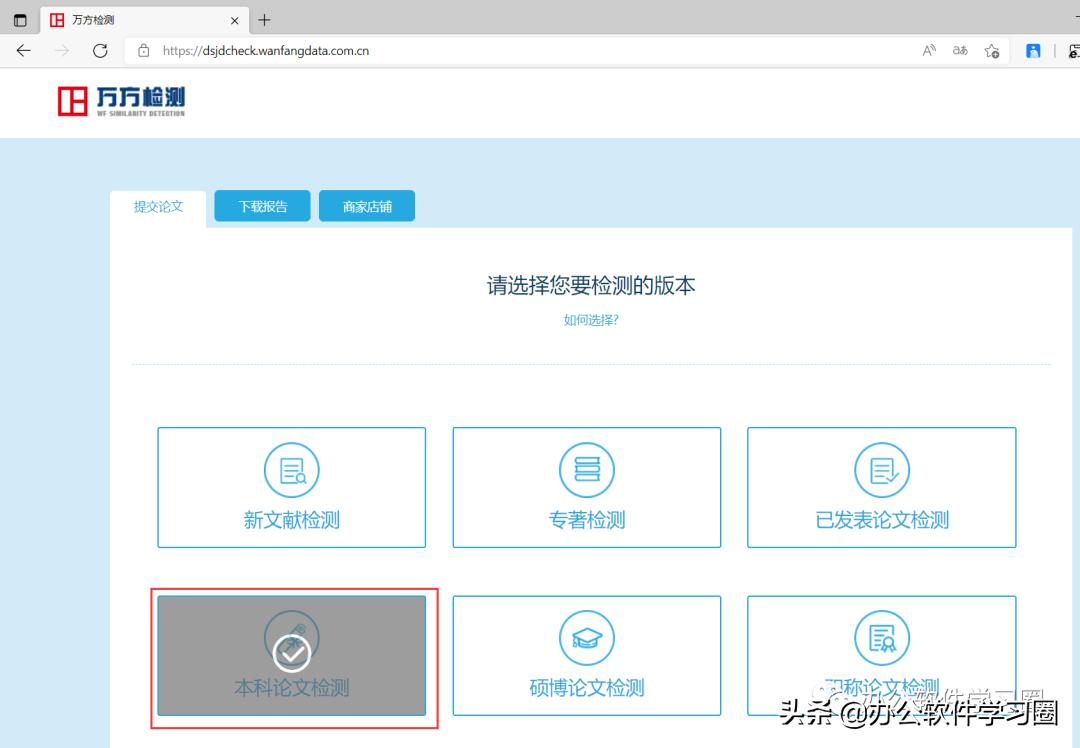This screenshot has height=748, width=1080.
Task: Click the Read Aloud icon in toolbar
Action: pyautogui.click(x=928, y=49)
